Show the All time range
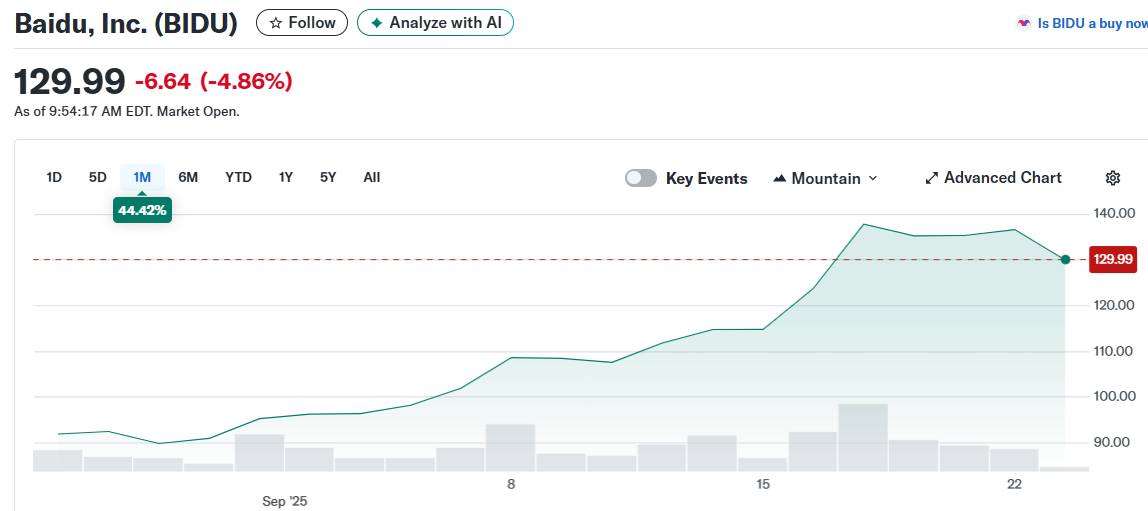Screen dimensions: 1148x511 pos(372,177)
